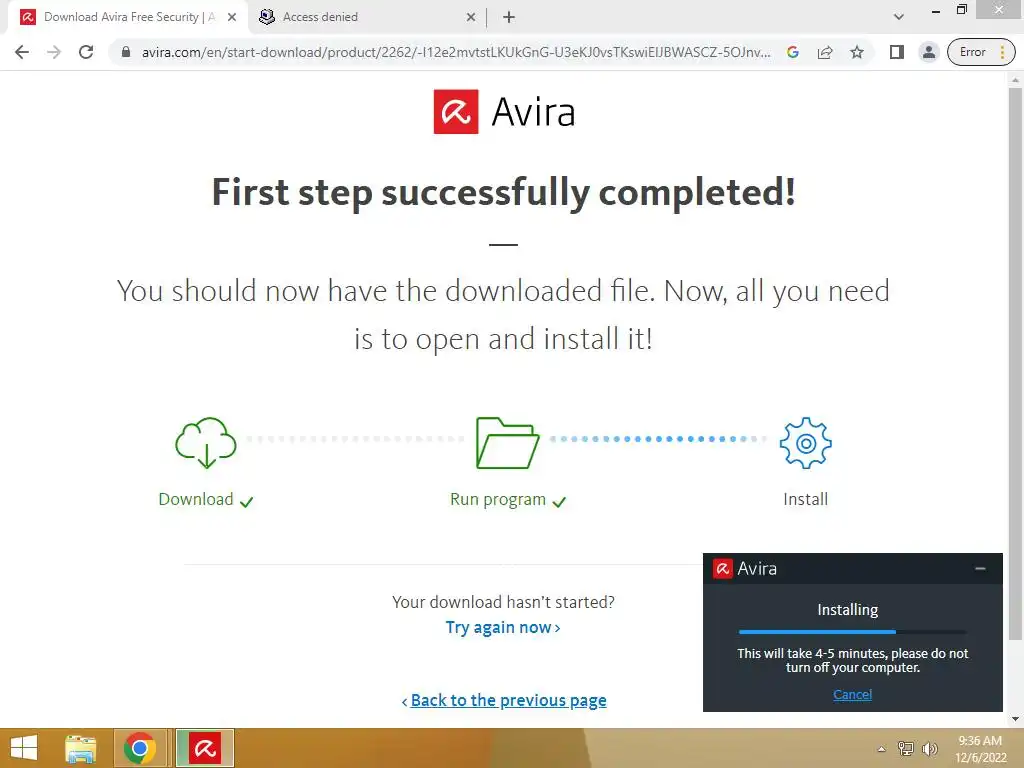
Task: Click the Installing progress bar
Action: 852,632
